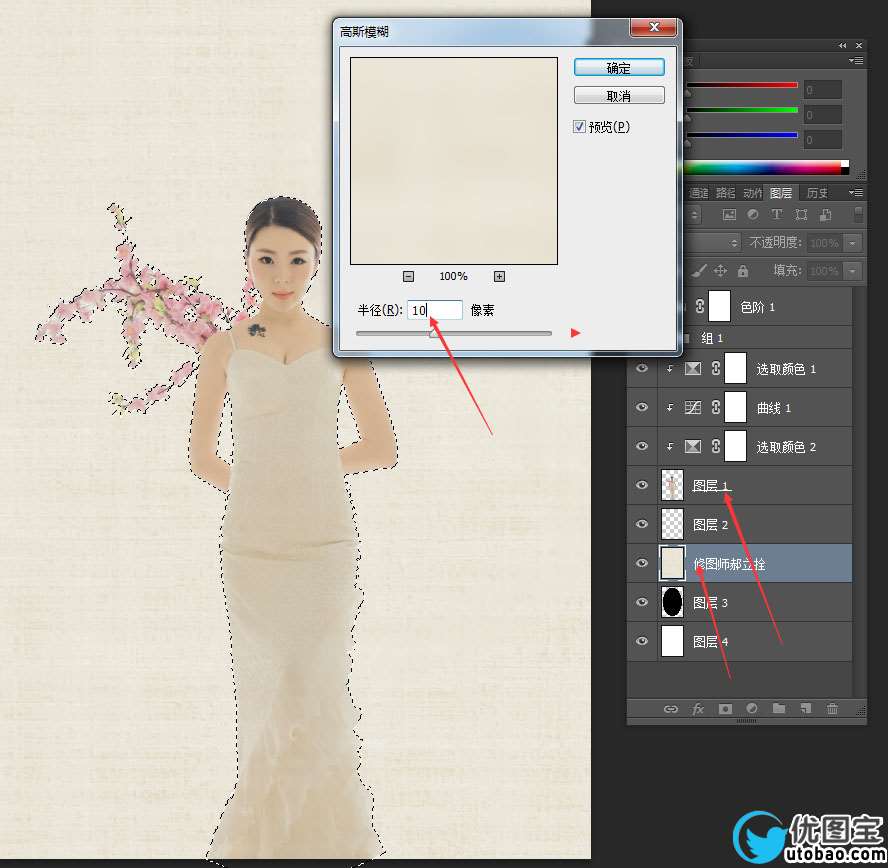Filter layers by type (T) icon

pos(776,215)
